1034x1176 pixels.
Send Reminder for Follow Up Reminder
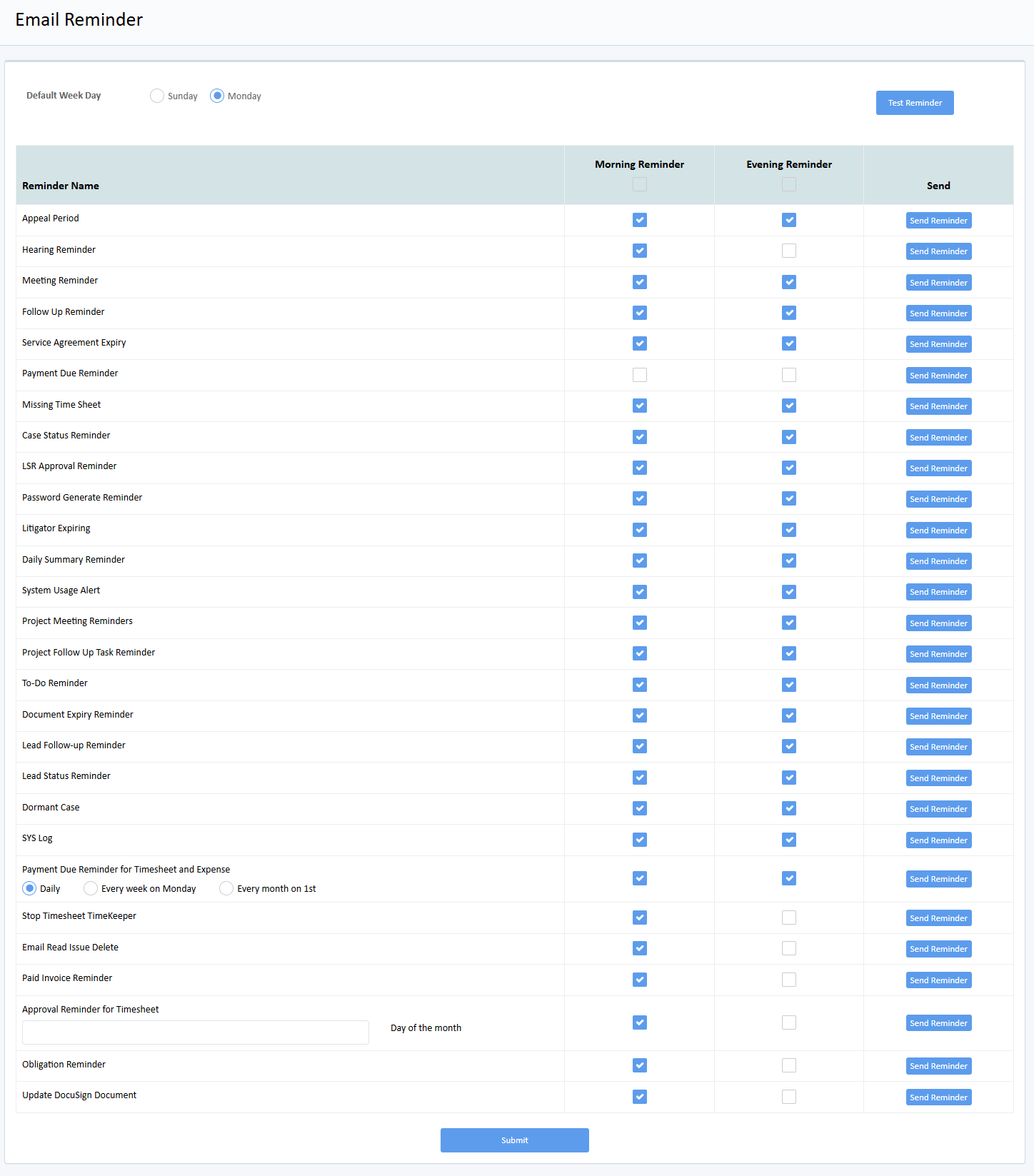[x=938, y=313]
